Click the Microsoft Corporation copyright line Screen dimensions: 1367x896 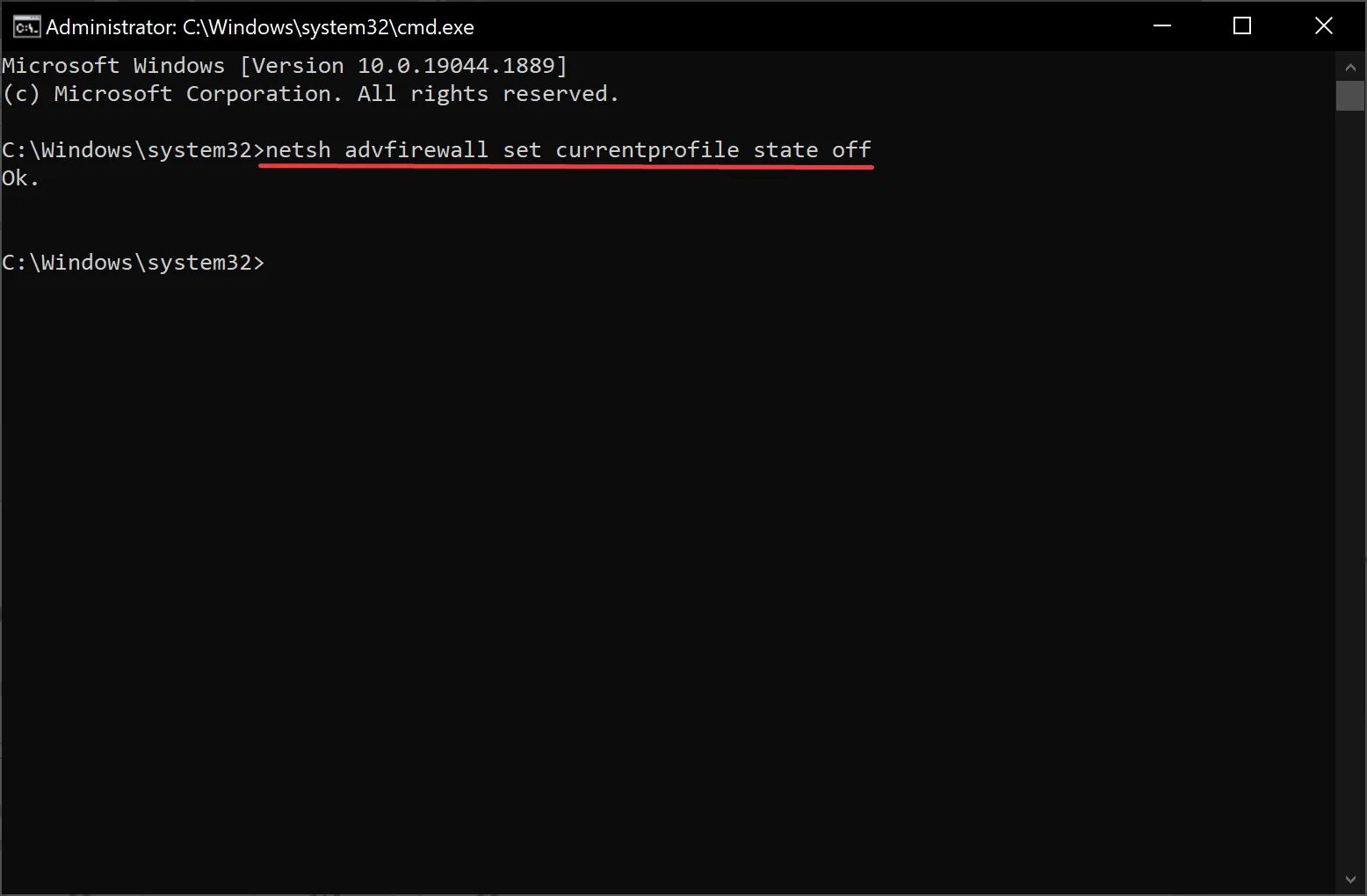(311, 94)
